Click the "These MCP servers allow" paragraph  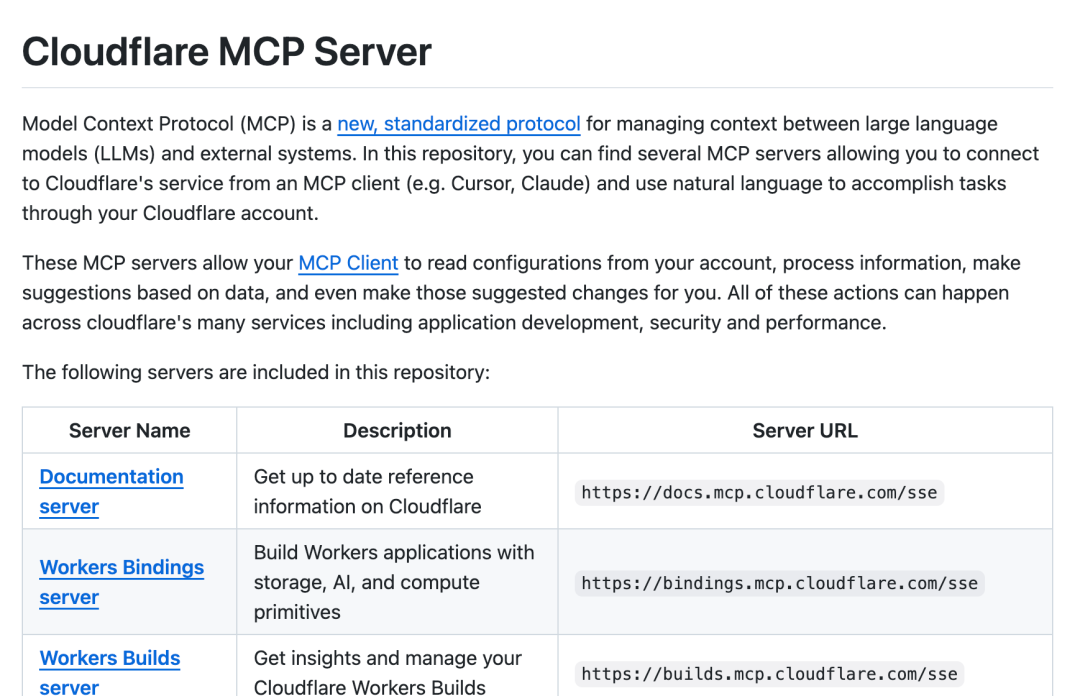[520, 293]
